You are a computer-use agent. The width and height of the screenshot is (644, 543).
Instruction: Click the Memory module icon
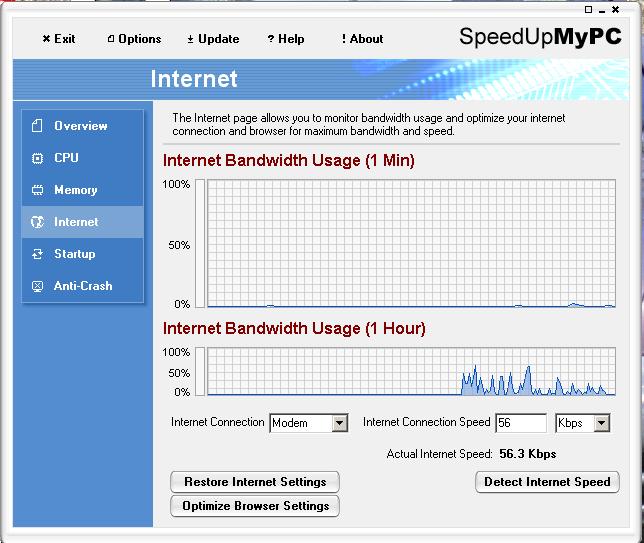click(x=37, y=190)
